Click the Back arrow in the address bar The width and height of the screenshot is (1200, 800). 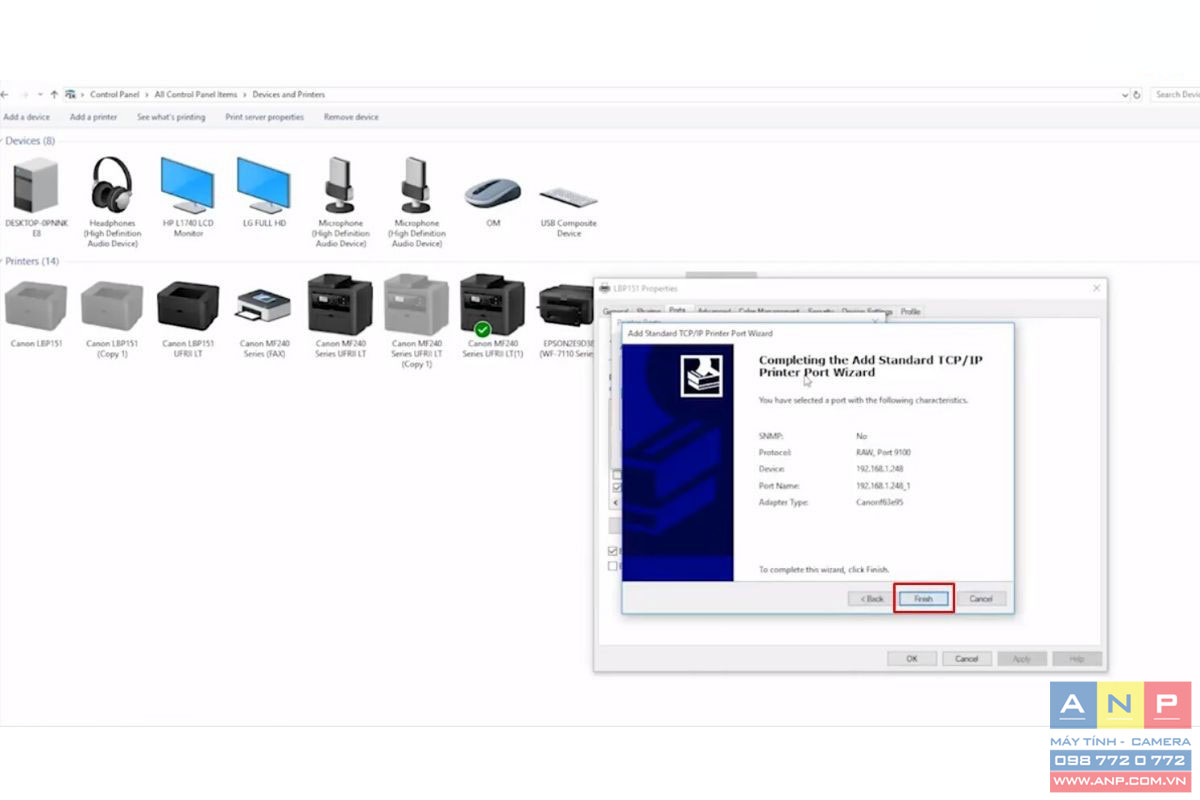6,94
